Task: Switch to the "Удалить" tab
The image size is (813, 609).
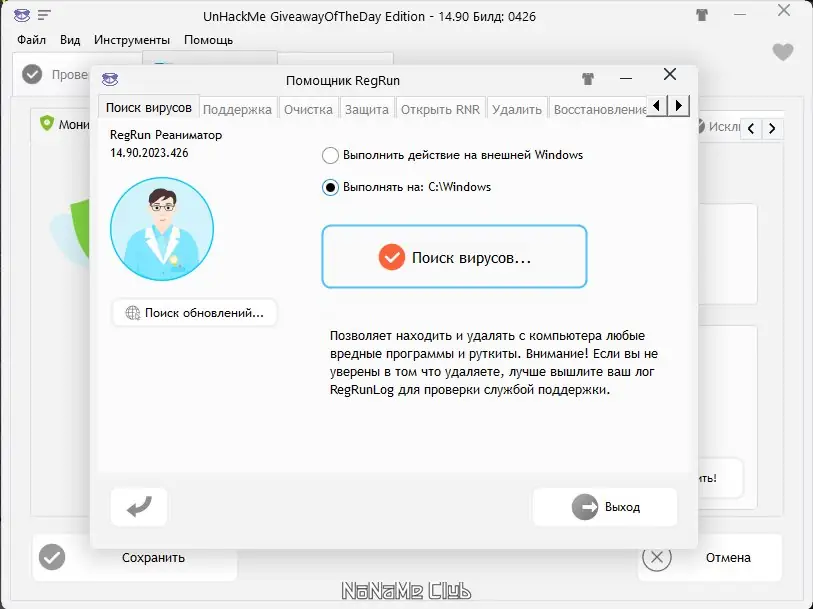Action: pyautogui.click(x=516, y=109)
